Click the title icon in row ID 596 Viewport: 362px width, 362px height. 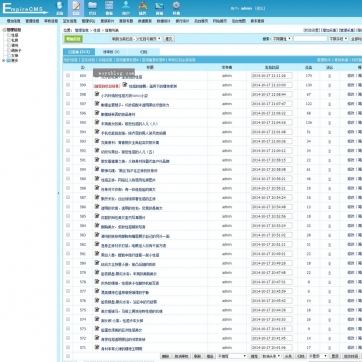pos(97,113)
